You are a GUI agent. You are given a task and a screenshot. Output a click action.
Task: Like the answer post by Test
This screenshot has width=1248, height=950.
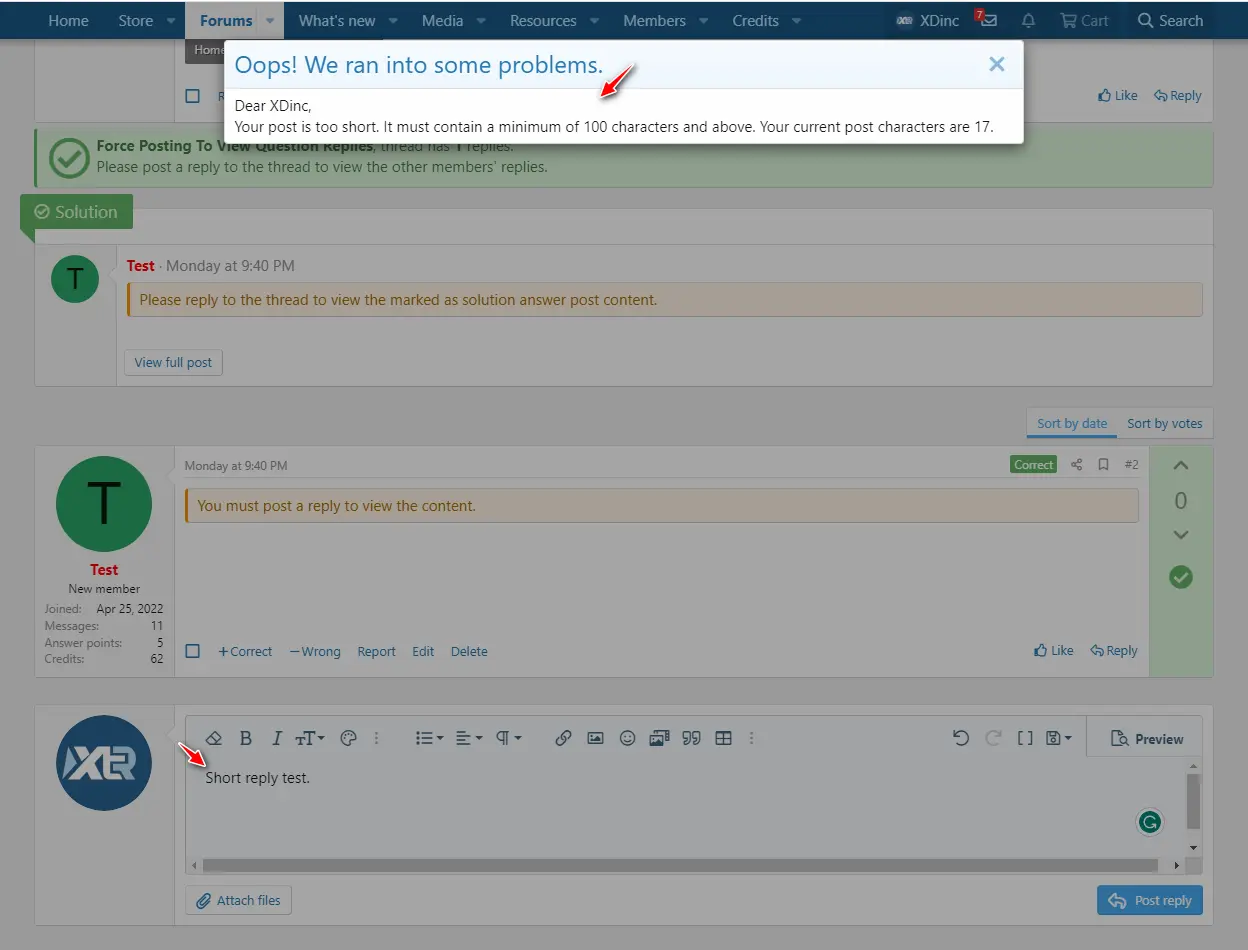(1054, 650)
